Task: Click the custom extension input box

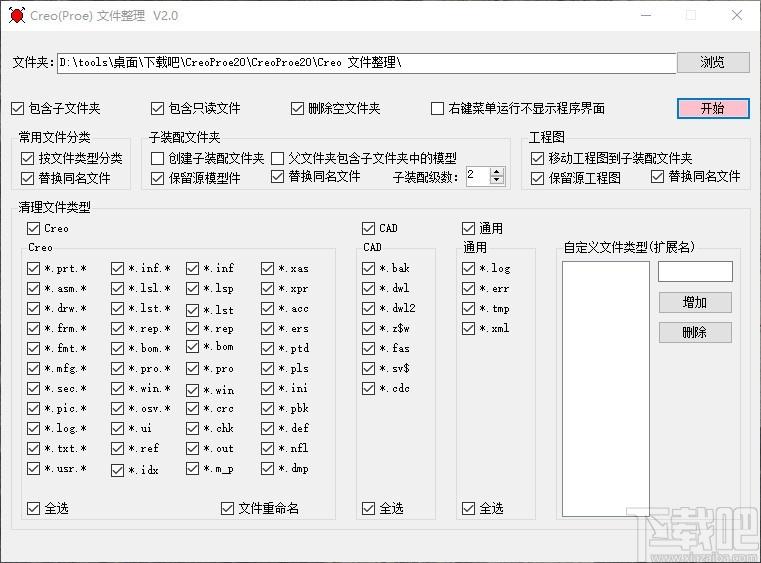Action: tap(695, 271)
